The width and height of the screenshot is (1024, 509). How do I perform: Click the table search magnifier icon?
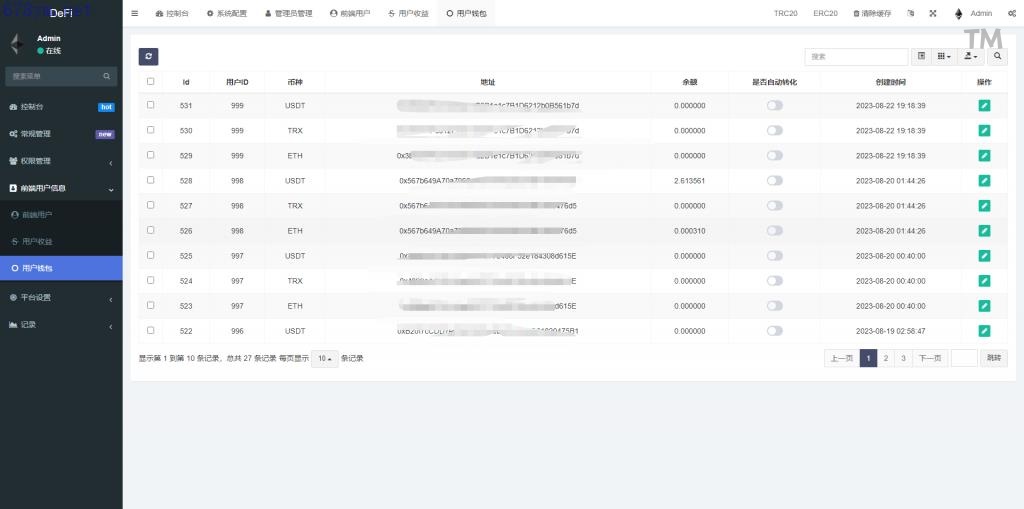tap(997, 57)
